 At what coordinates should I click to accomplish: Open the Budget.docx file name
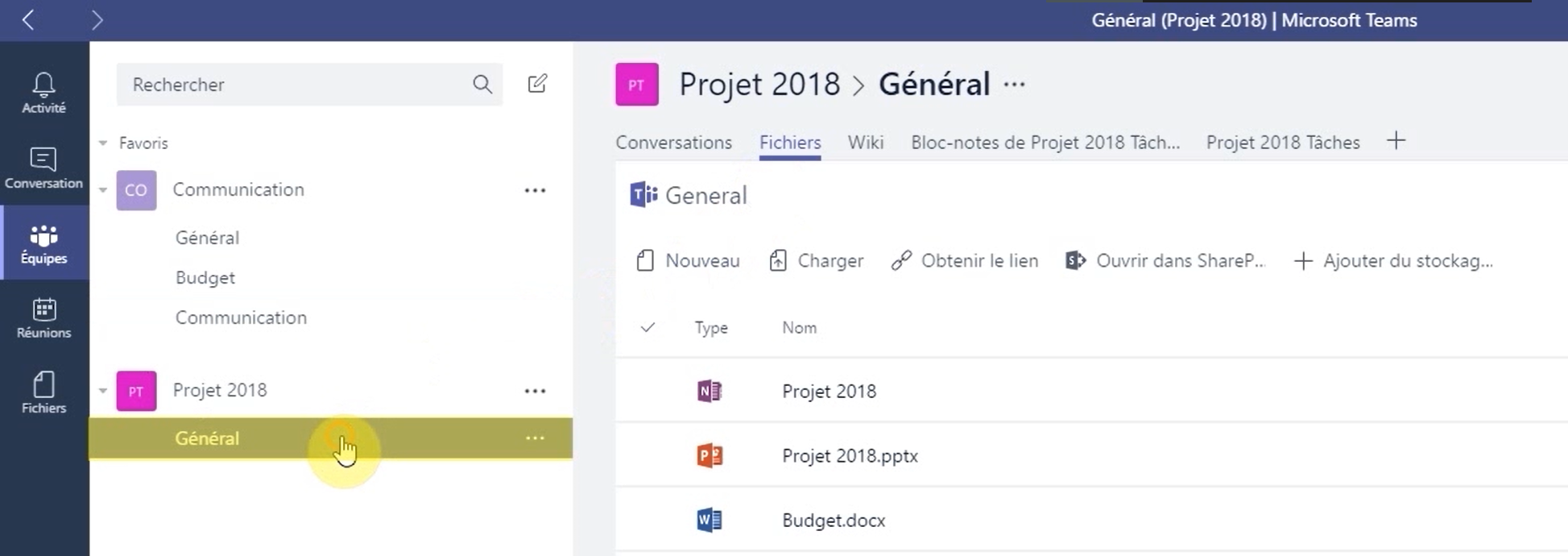tap(834, 520)
